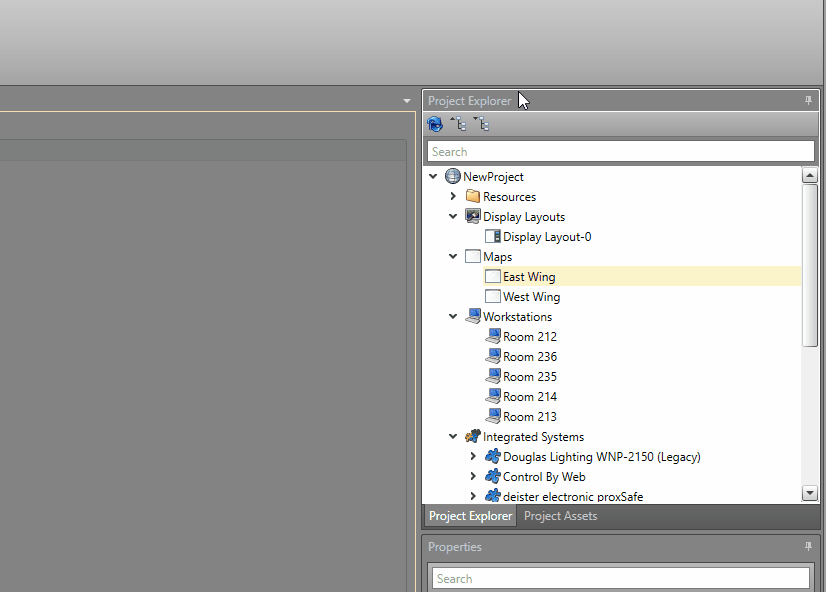Screen dimensions: 826x592
Task: Pin the Properties panel
Action: tap(809, 547)
